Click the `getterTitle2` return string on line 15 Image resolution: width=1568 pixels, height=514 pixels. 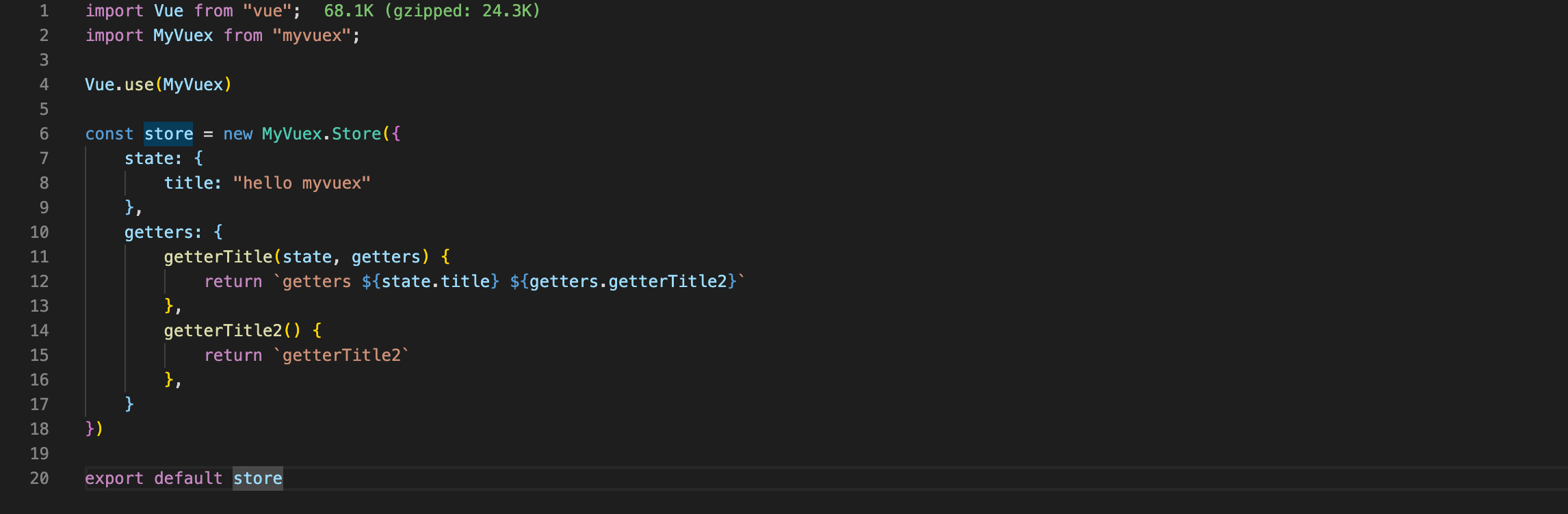tap(341, 355)
